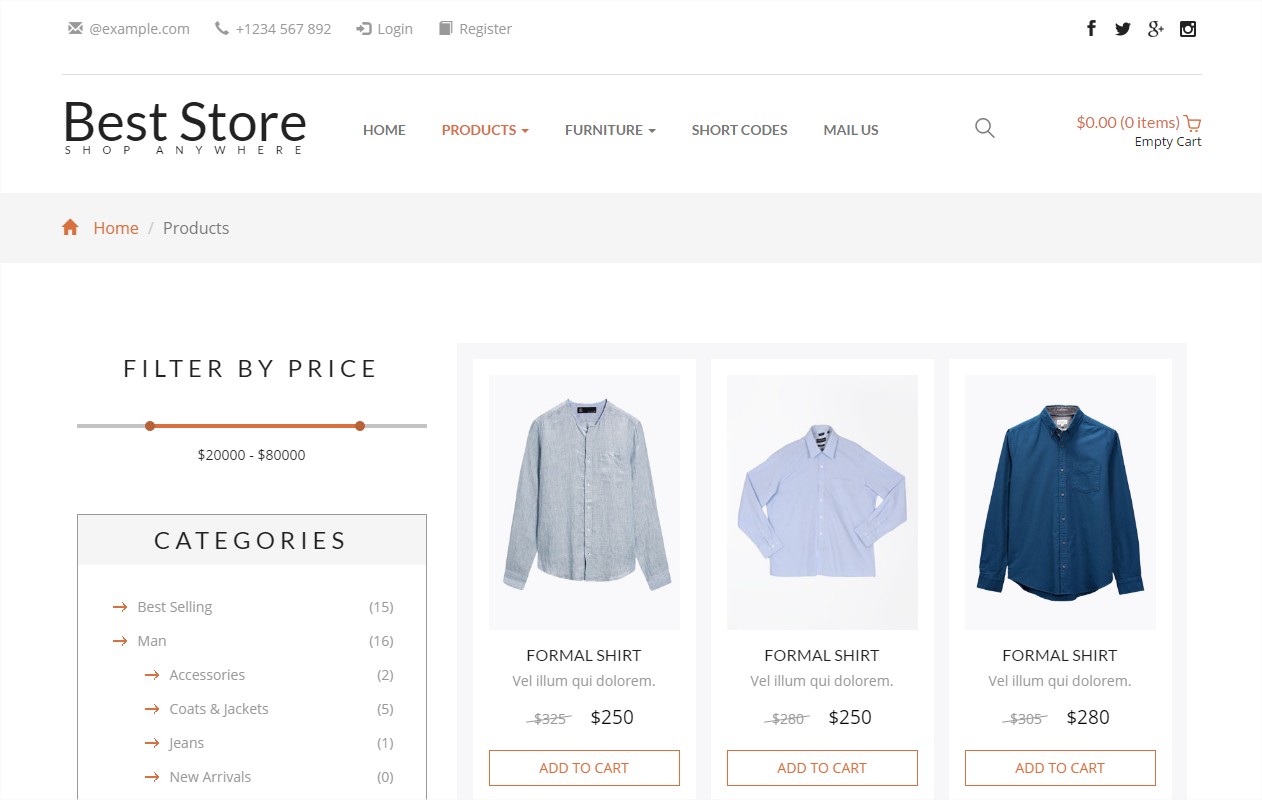This screenshot has width=1262, height=800.
Task: Add the $305 formal shirt to cart
Action: click(1060, 768)
